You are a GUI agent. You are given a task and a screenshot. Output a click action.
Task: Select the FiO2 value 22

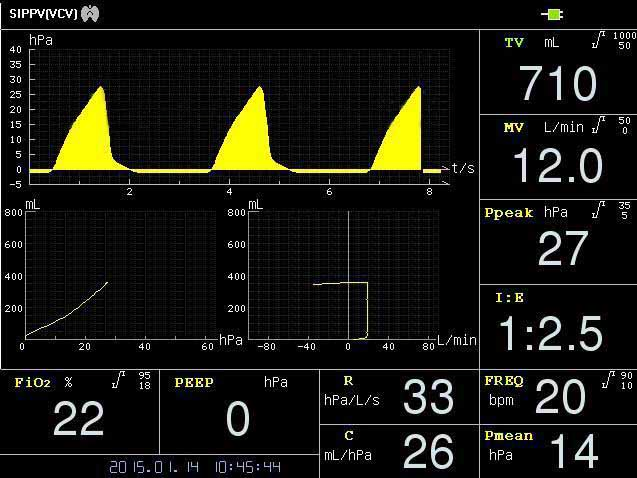(78, 418)
